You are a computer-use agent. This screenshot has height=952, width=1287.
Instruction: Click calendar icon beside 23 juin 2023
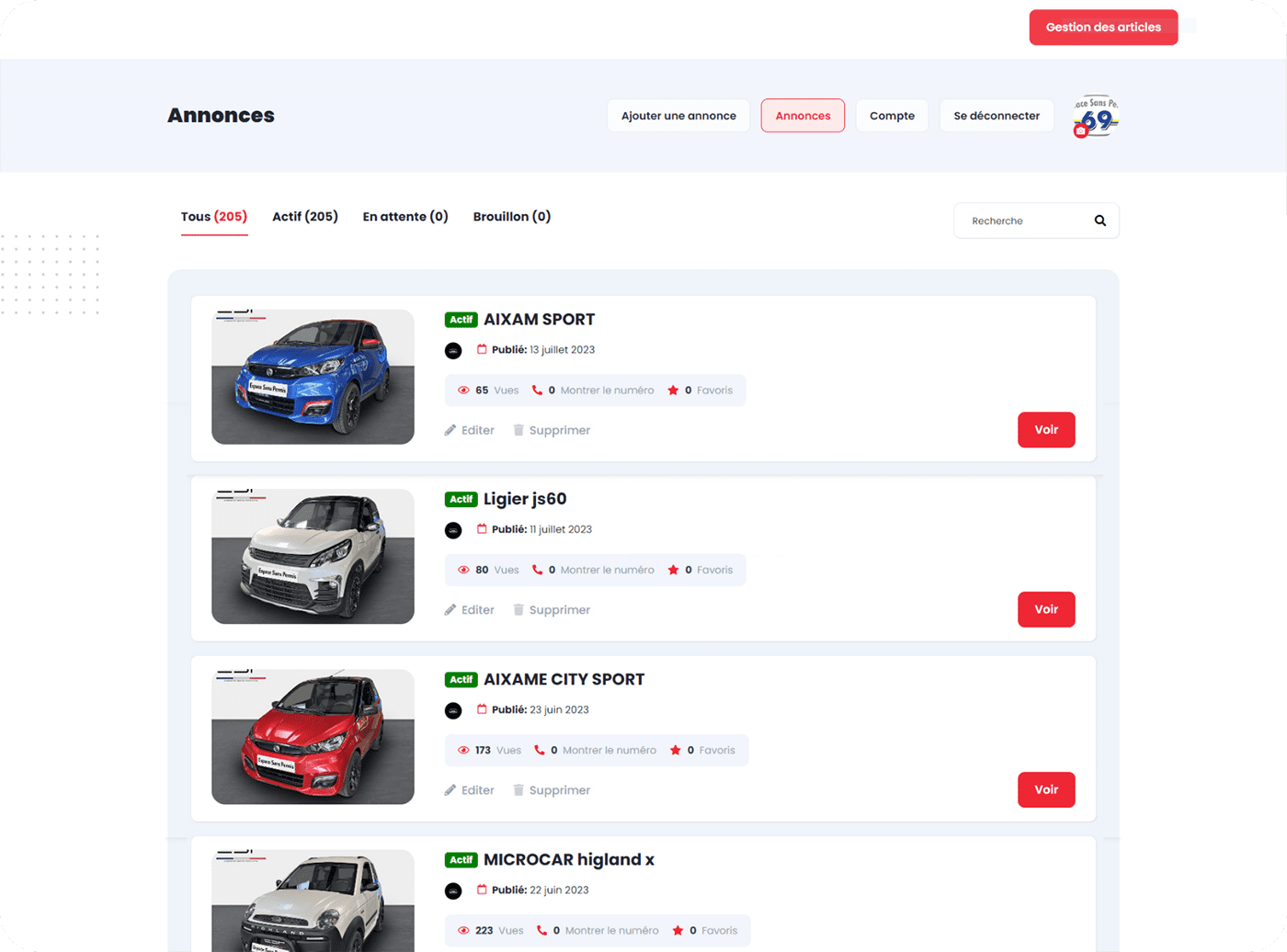tap(482, 708)
